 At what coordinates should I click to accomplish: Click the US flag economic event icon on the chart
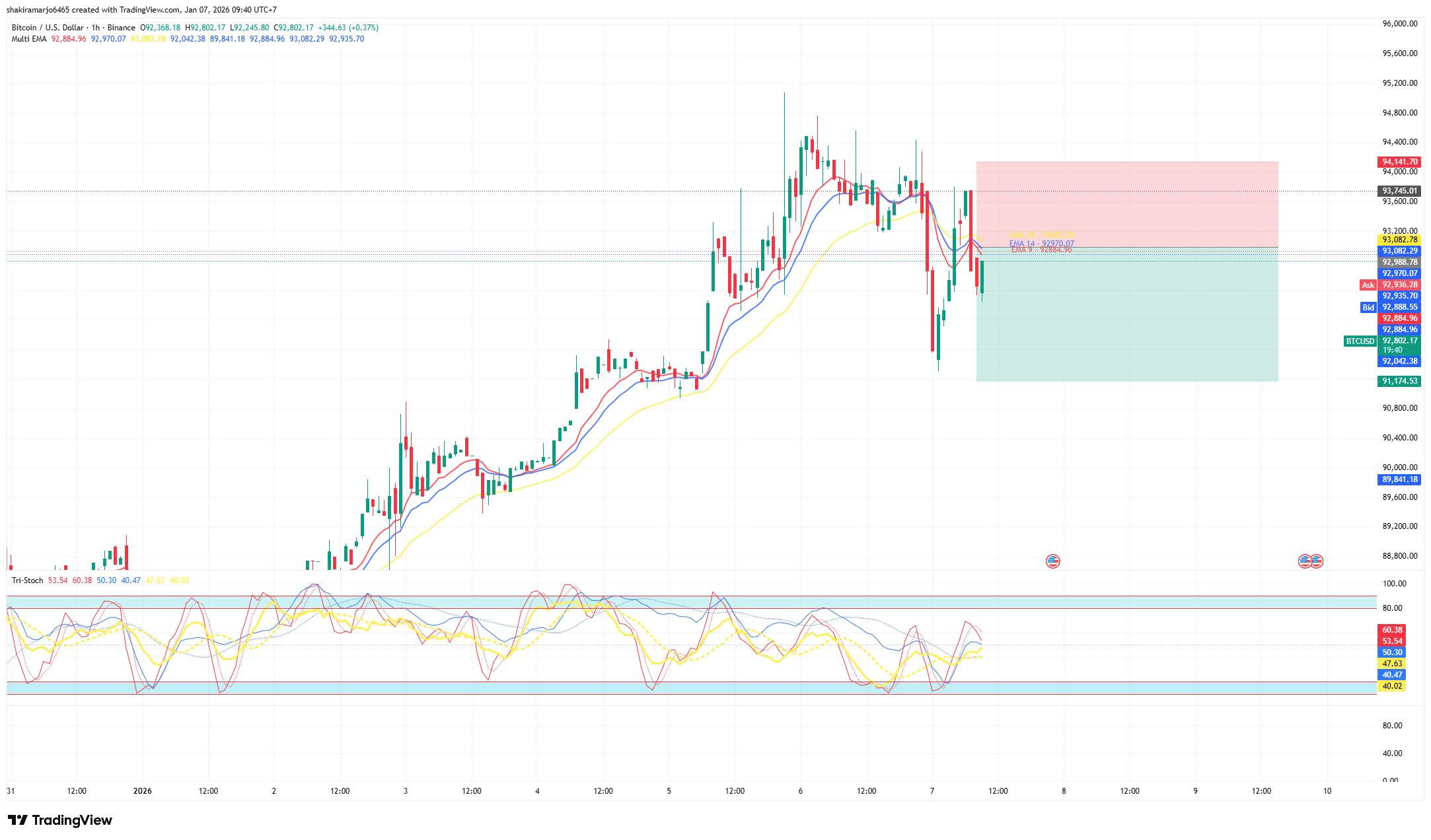(x=1052, y=560)
